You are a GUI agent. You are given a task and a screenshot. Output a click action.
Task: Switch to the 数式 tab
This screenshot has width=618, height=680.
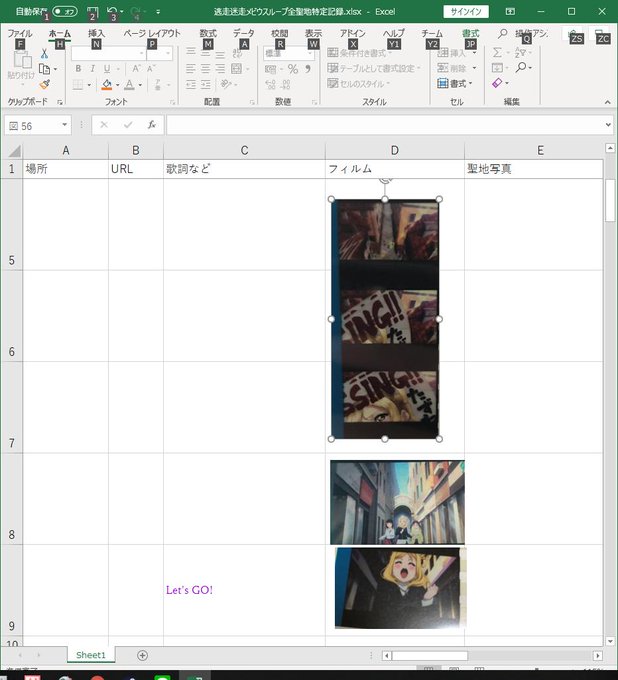click(x=208, y=33)
